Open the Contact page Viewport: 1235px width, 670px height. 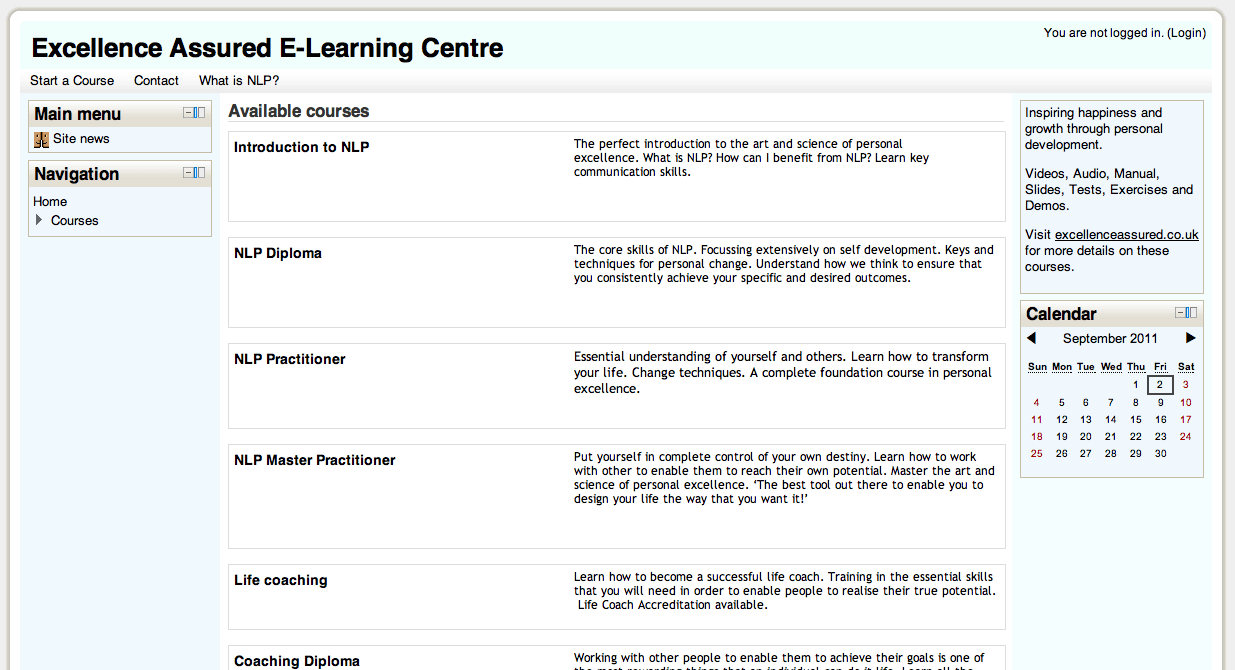156,81
